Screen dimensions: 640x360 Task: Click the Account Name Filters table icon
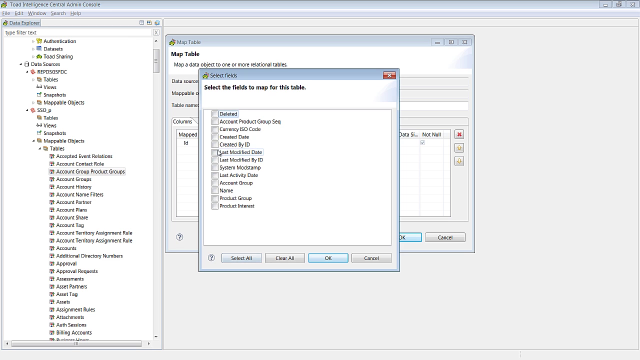52,194
